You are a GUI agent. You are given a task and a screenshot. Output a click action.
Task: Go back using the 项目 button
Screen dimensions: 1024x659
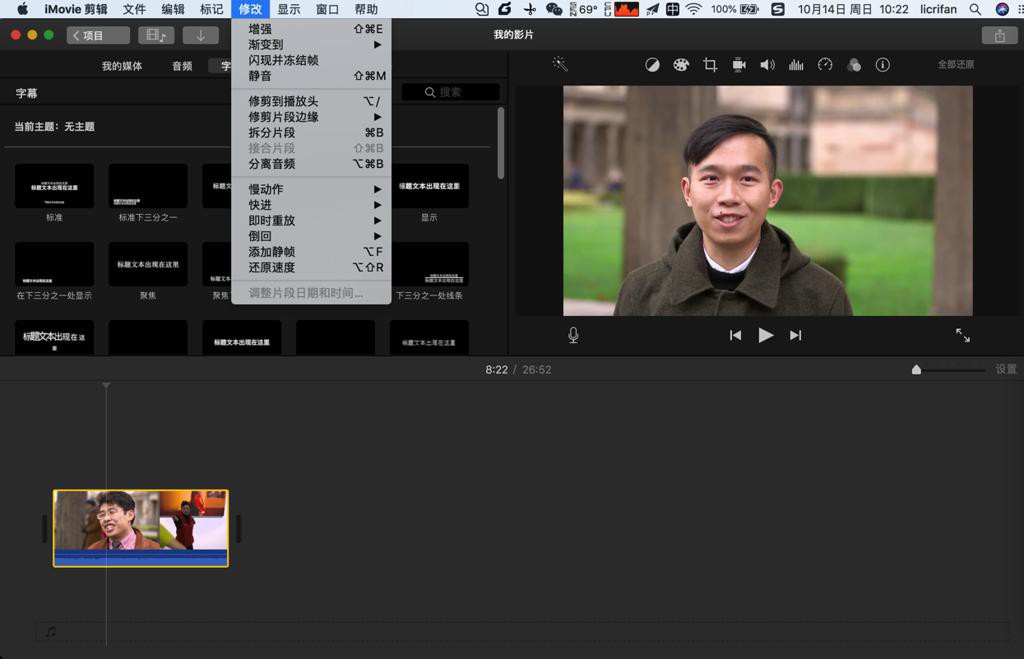pos(98,35)
